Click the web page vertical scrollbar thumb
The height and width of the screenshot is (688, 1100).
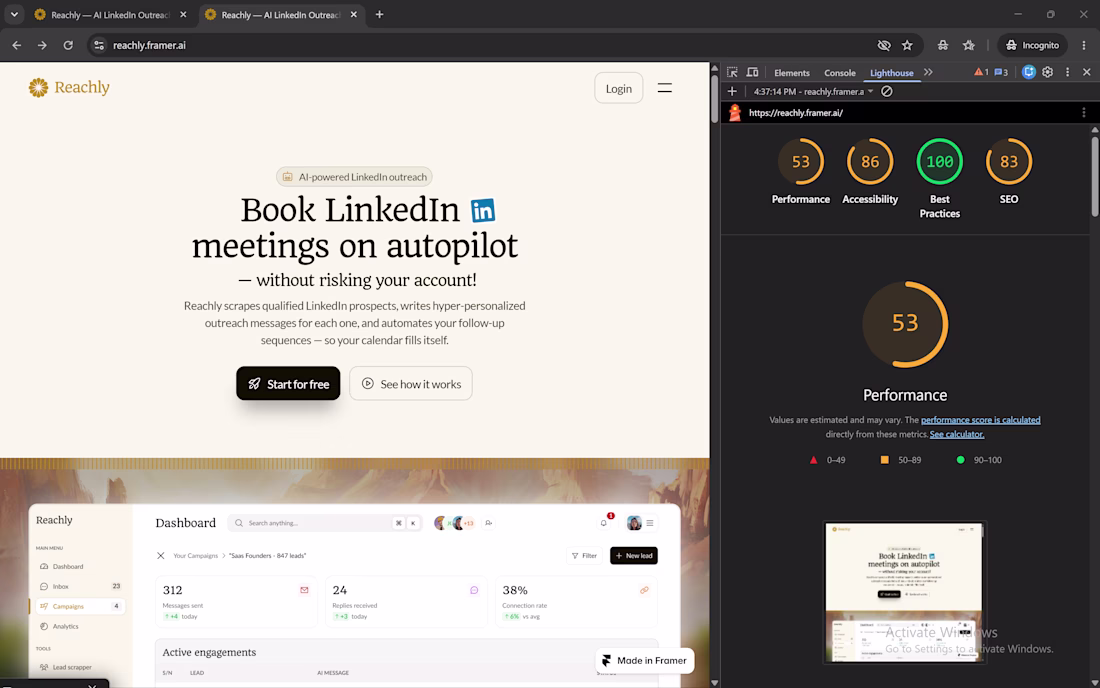point(714,100)
